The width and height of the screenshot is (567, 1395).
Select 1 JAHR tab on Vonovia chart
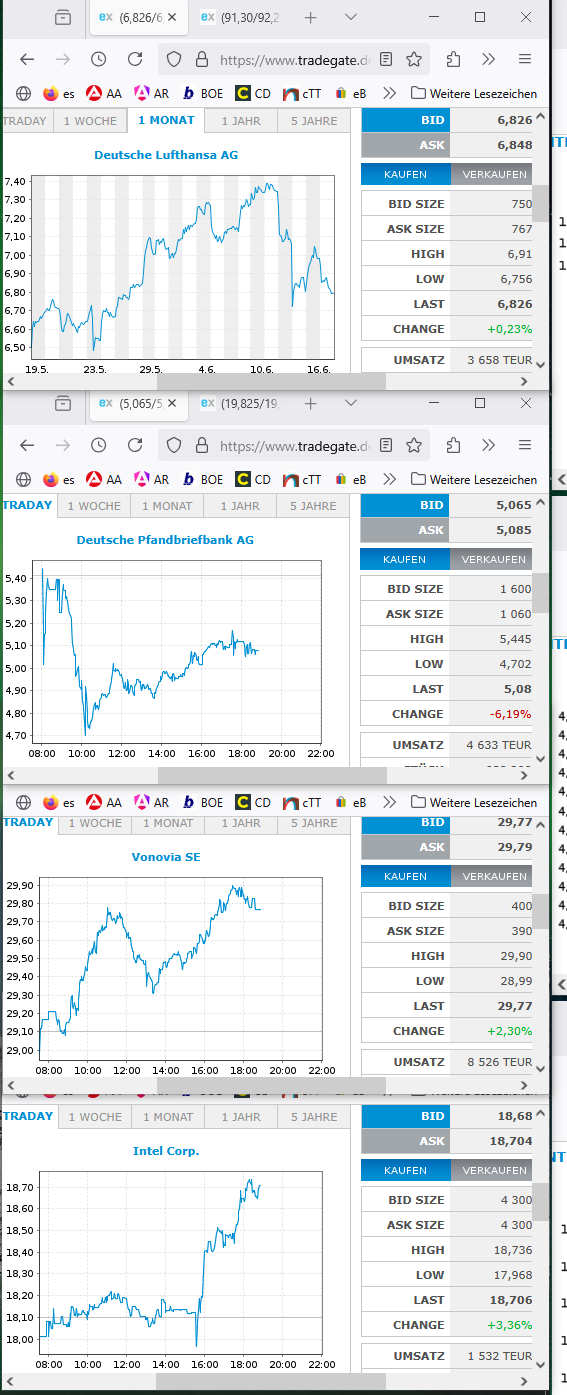[x=240, y=823]
